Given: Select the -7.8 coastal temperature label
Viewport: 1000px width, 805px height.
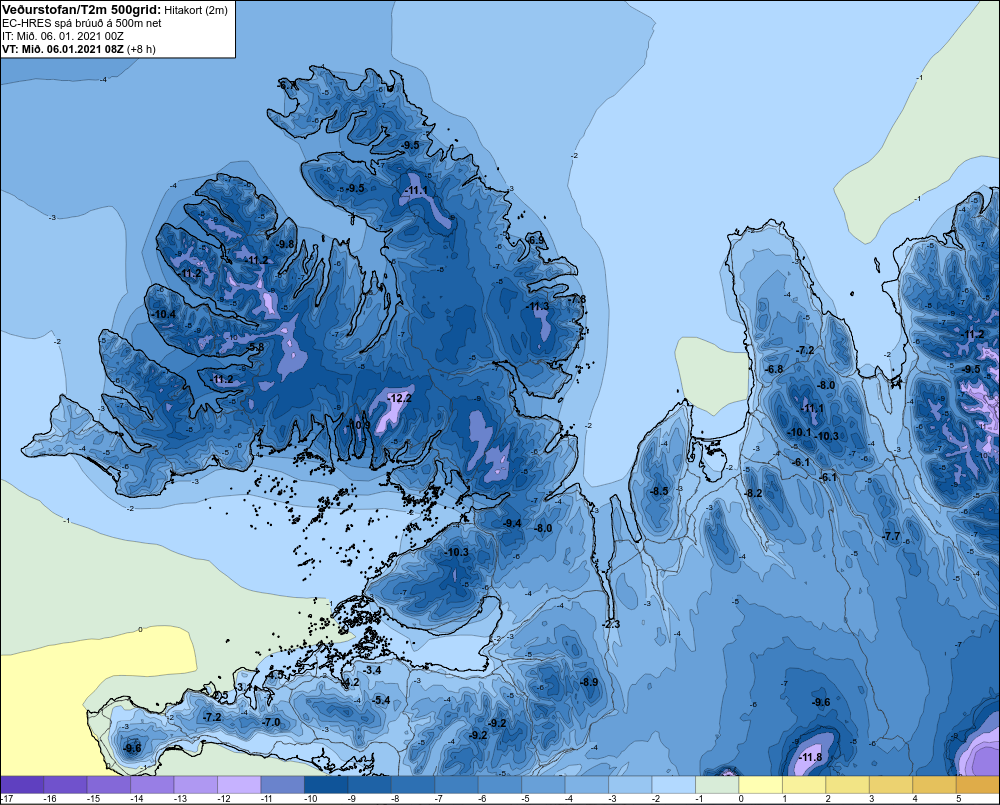Looking at the screenshot, I should (x=577, y=299).
